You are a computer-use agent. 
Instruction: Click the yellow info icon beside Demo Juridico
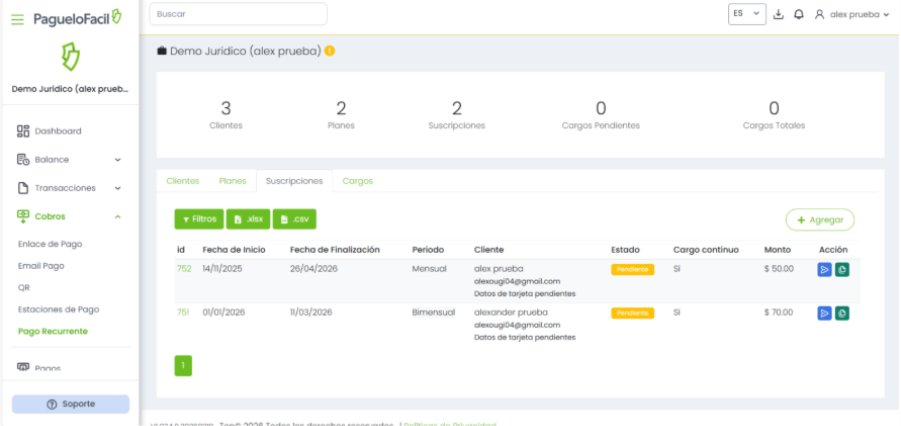click(330, 51)
